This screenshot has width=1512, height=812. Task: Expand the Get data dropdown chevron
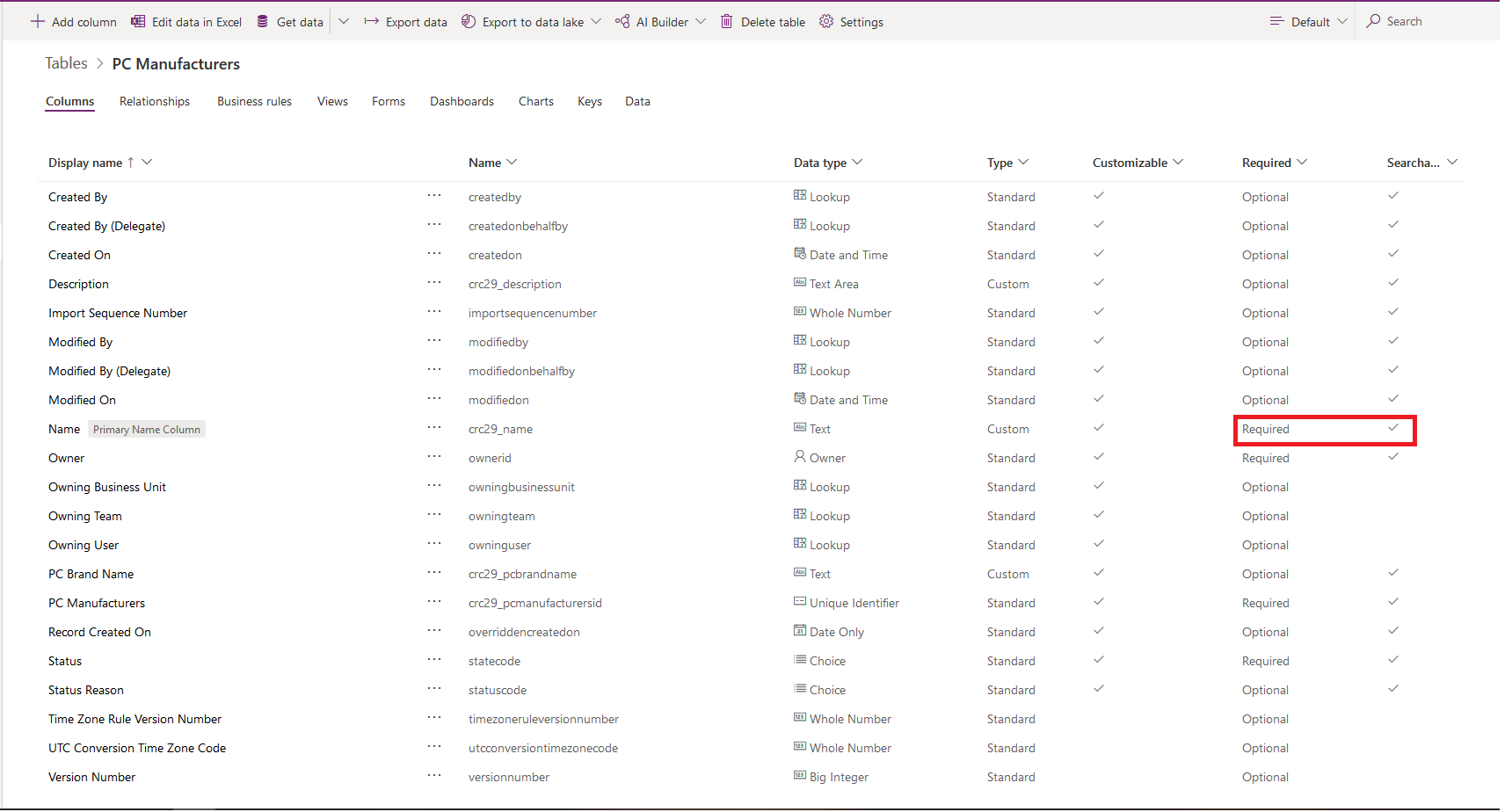coord(344,21)
